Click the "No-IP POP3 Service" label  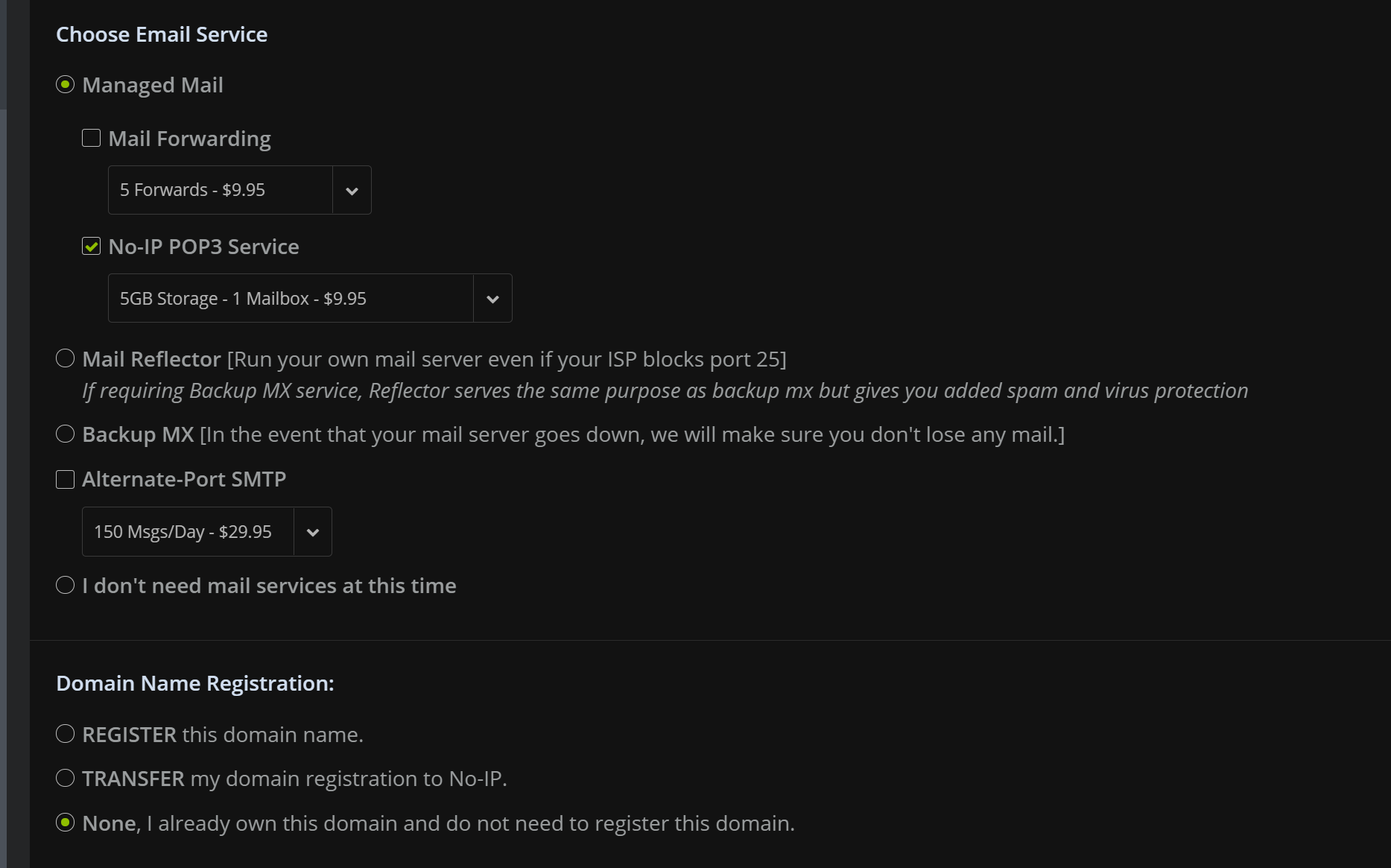[x=203, y=246]
